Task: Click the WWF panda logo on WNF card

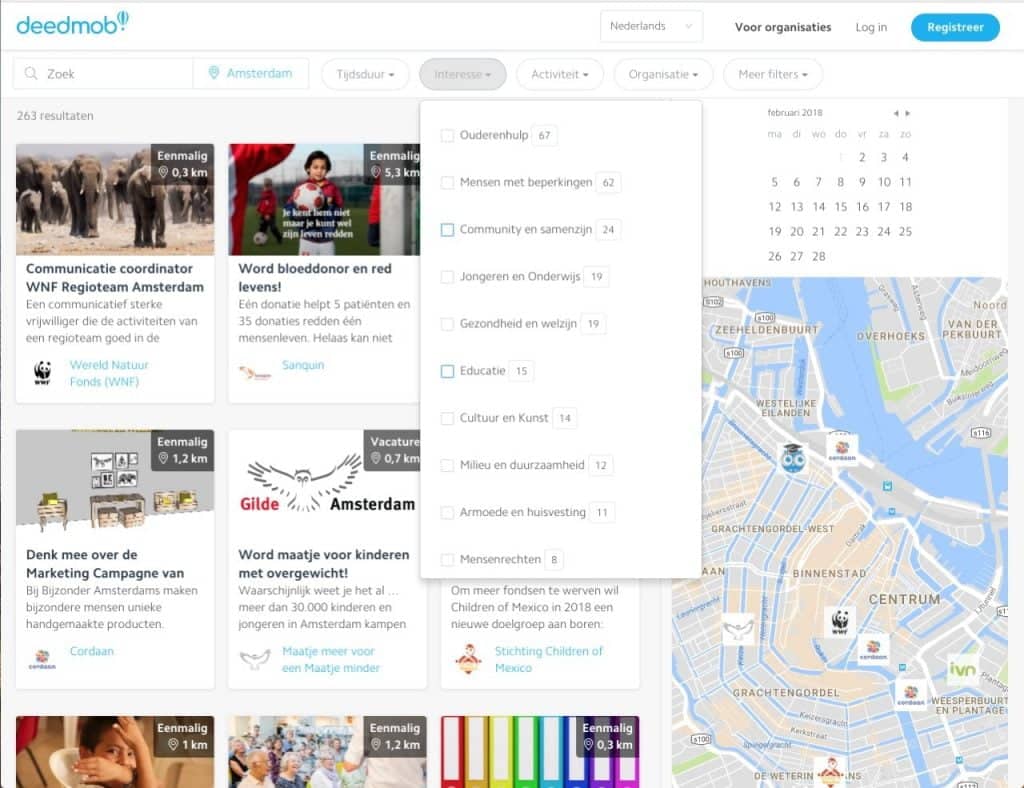Action: (42, 373)
